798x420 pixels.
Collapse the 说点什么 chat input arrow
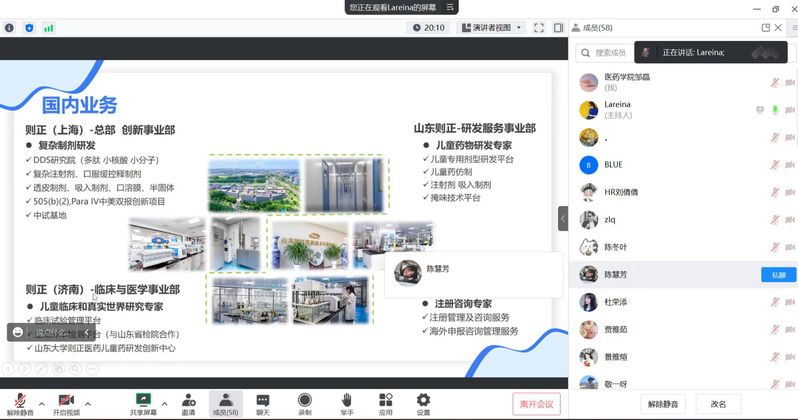tap(87, 332)
